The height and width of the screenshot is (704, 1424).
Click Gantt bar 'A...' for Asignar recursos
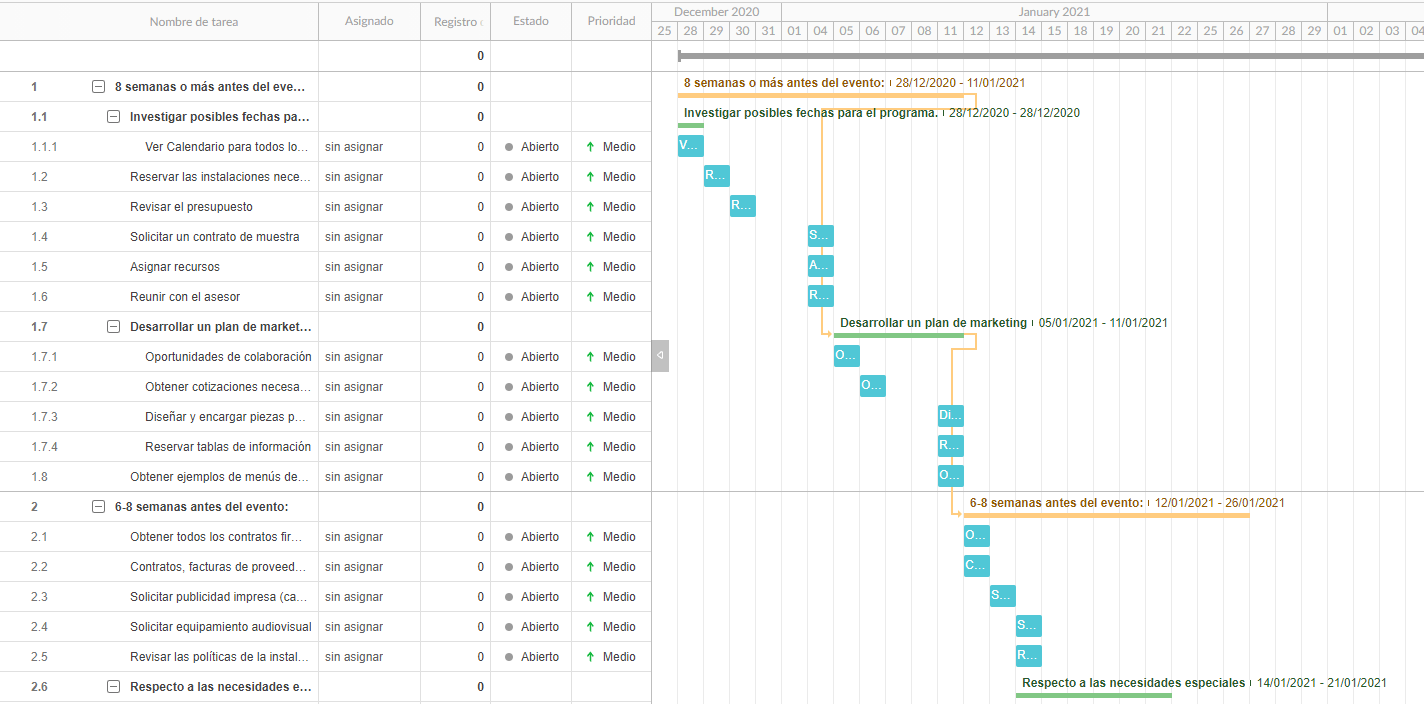(x=821, y=266)
